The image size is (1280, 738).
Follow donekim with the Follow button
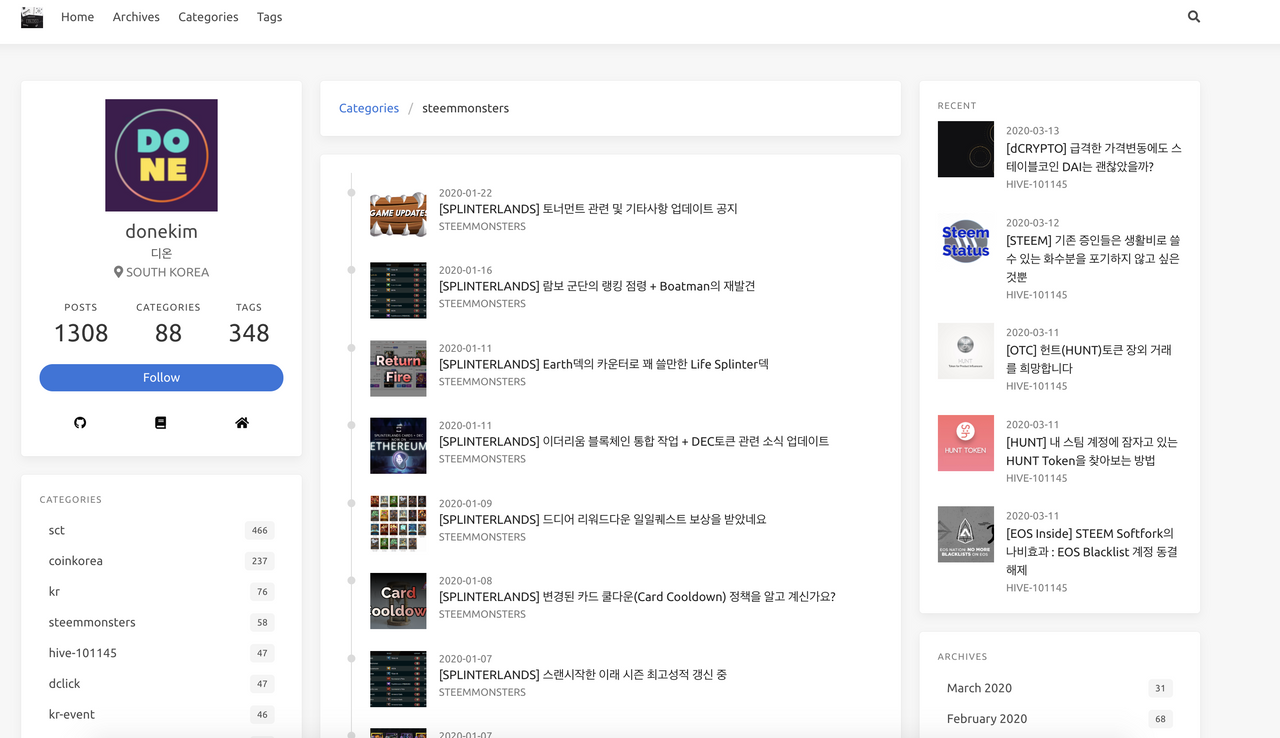[x=161, y=377]
